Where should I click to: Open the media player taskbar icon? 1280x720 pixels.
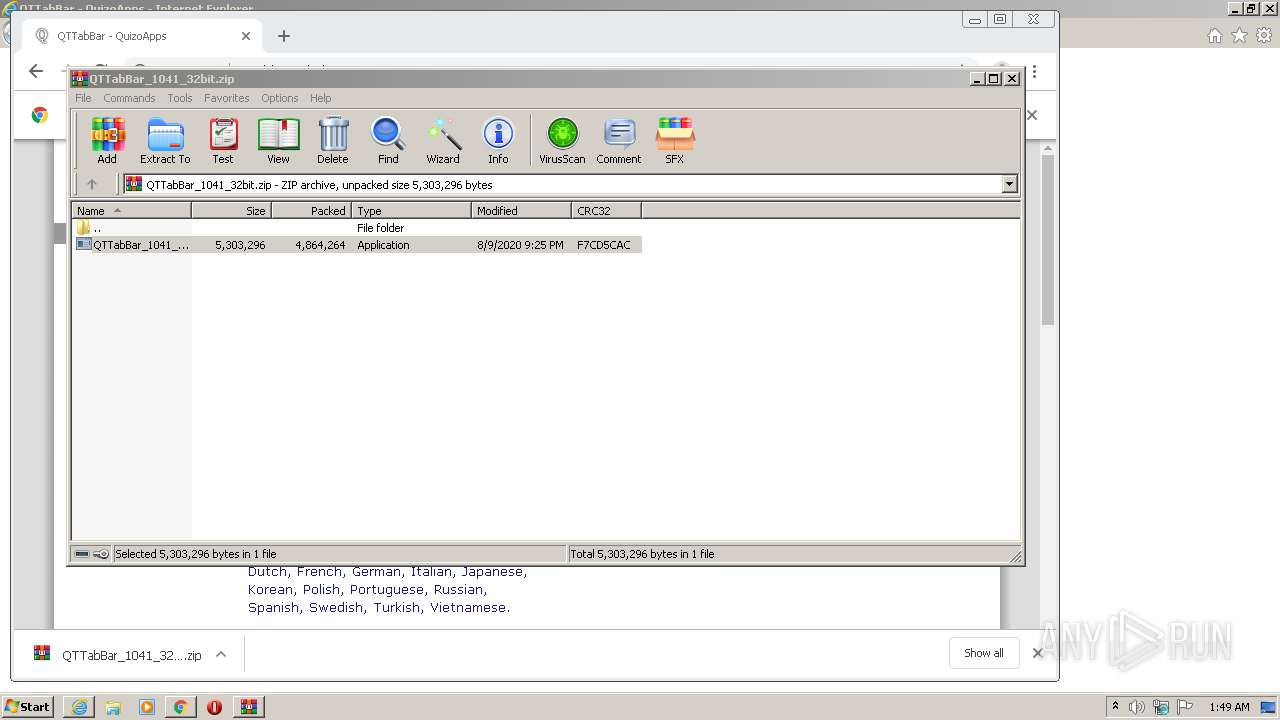point(147,707)
